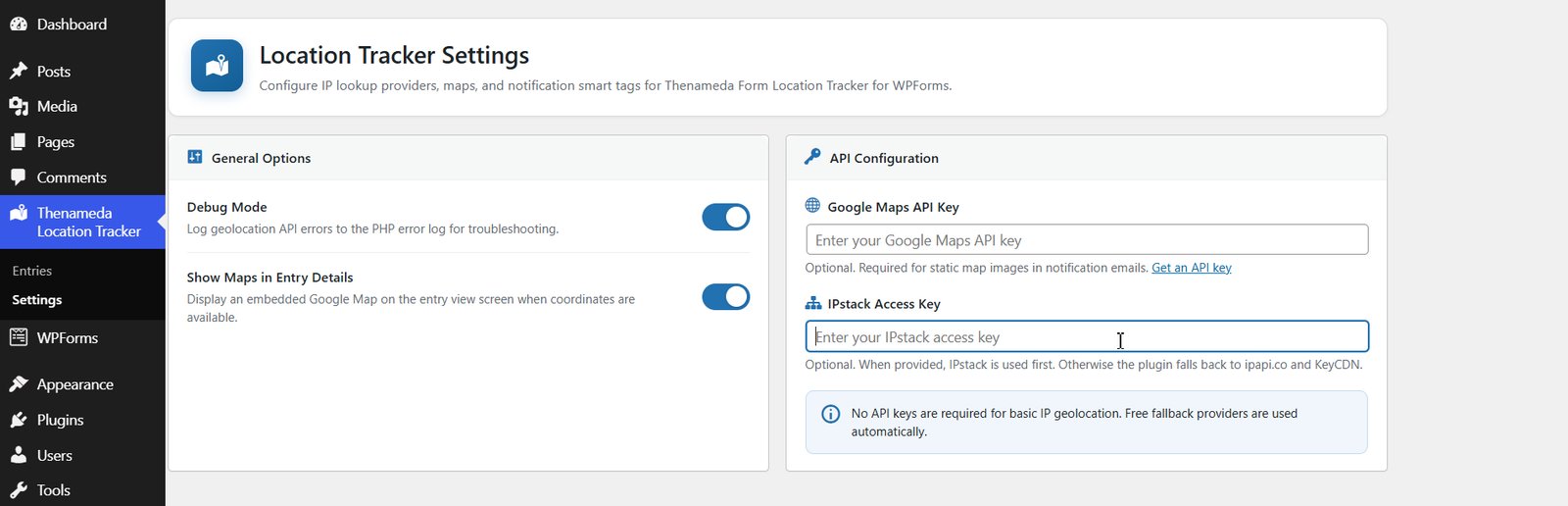The image size is (1568, 506).
Task: Click the network icon beside IPstack Access Key
Action: point(812,303)
